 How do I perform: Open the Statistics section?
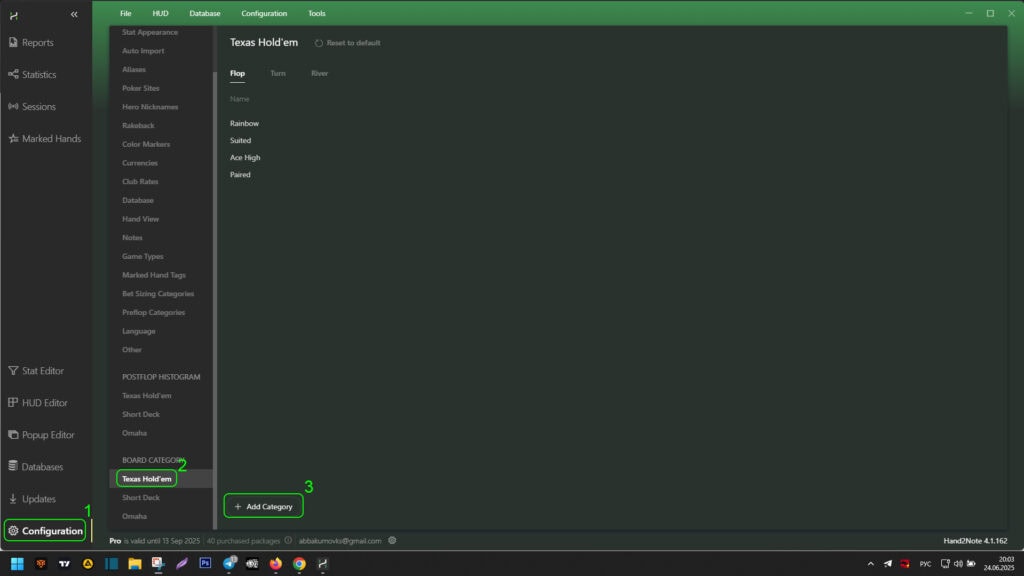(32, 74)
